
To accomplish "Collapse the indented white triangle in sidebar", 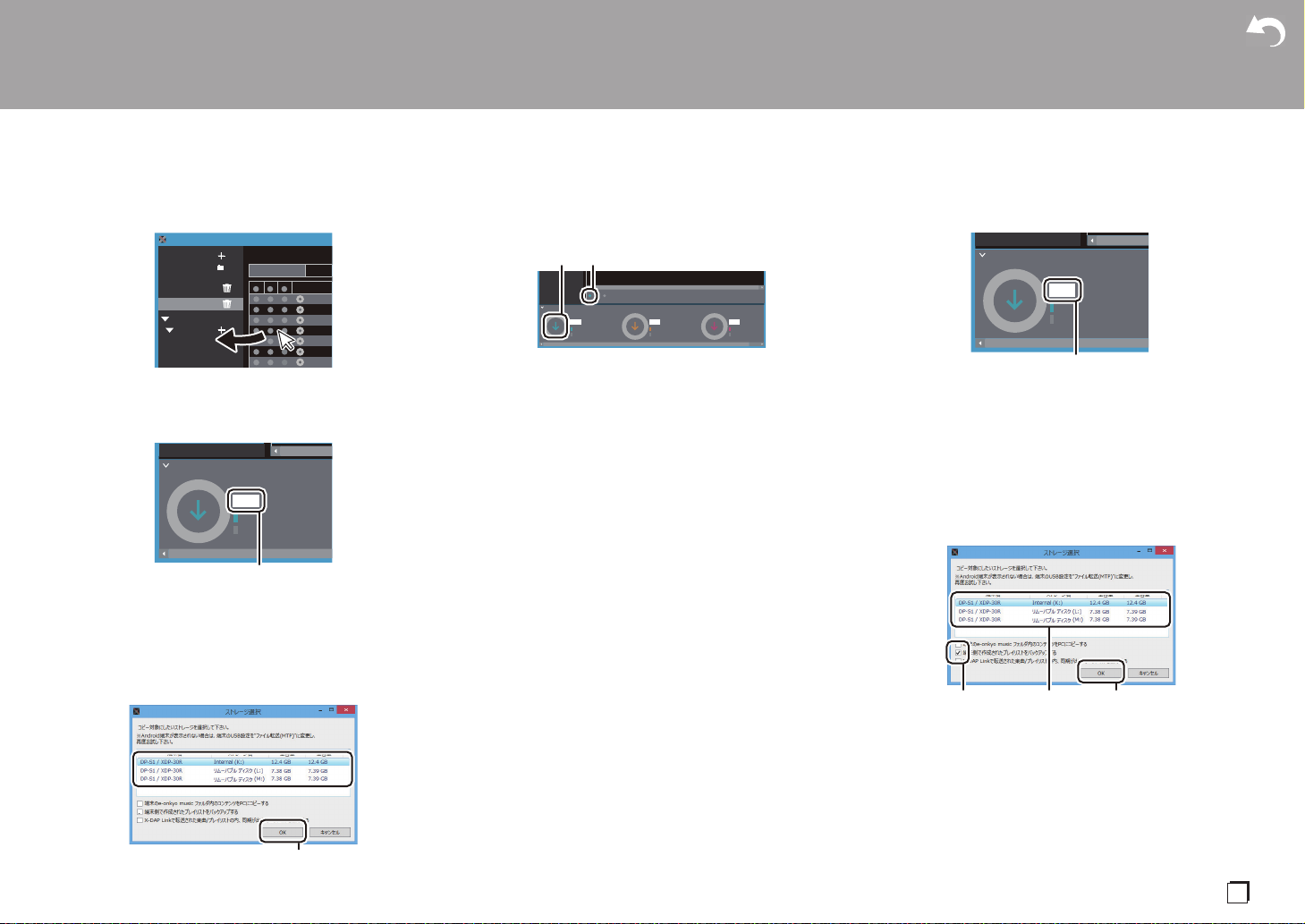I will click(x=170, y=331).
